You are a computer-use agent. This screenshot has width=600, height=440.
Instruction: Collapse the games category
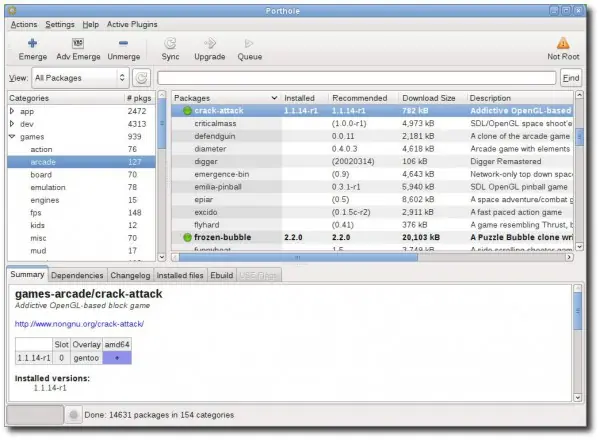(x=12, y=137)
